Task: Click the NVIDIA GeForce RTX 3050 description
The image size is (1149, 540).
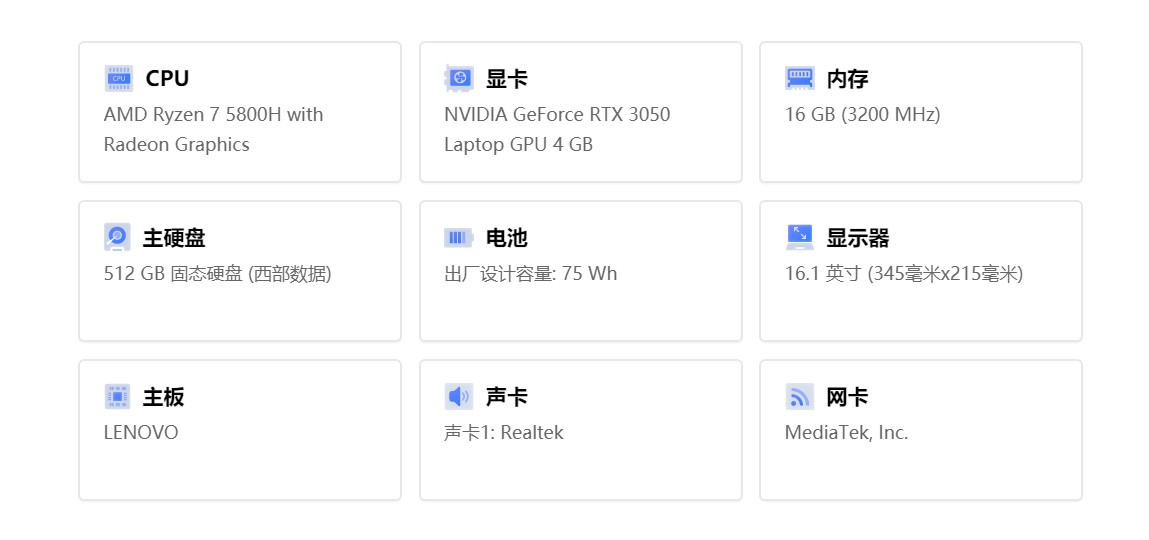Action: (x=556, y=114)
